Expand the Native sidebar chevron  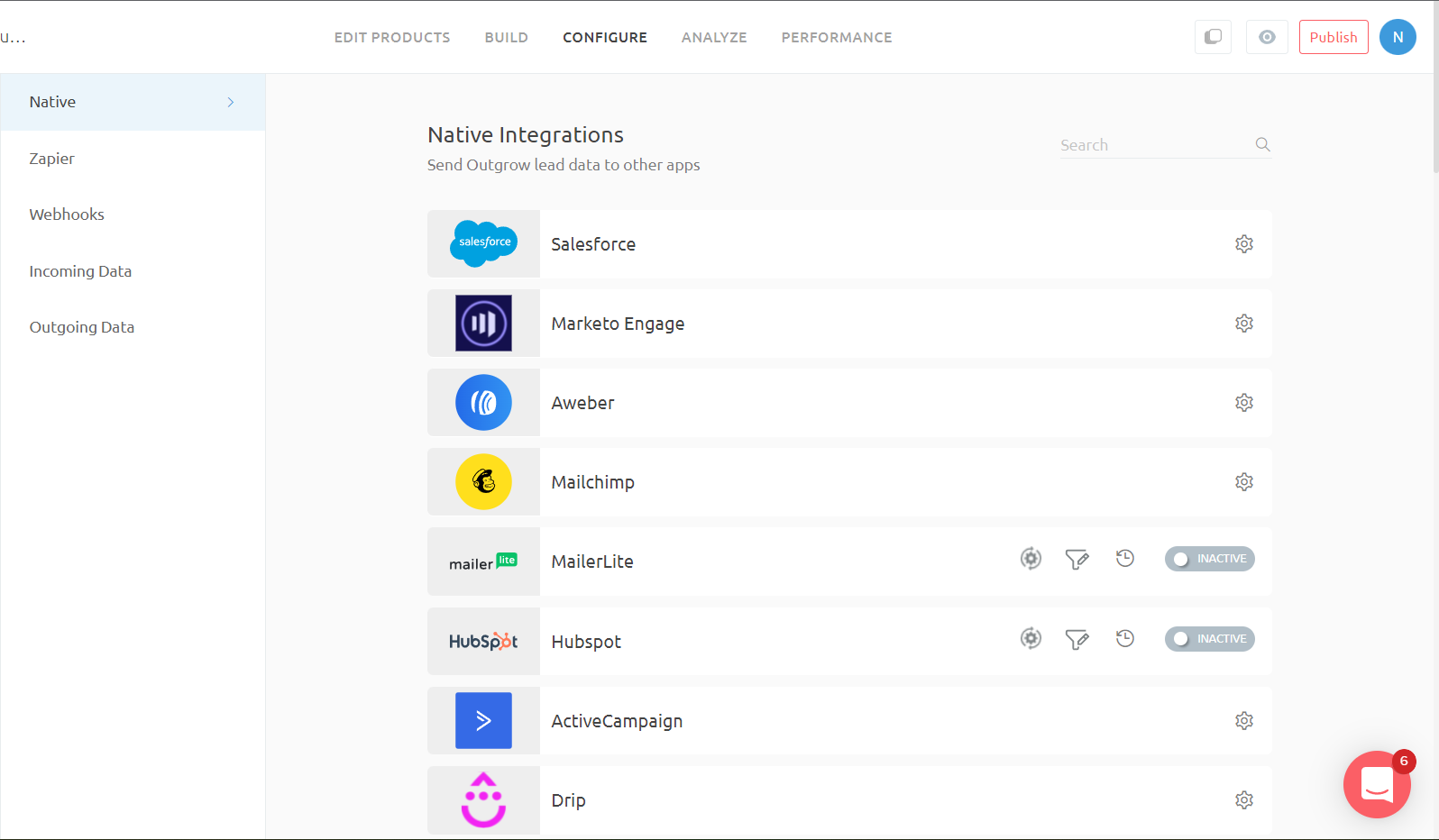coord(231,103)
